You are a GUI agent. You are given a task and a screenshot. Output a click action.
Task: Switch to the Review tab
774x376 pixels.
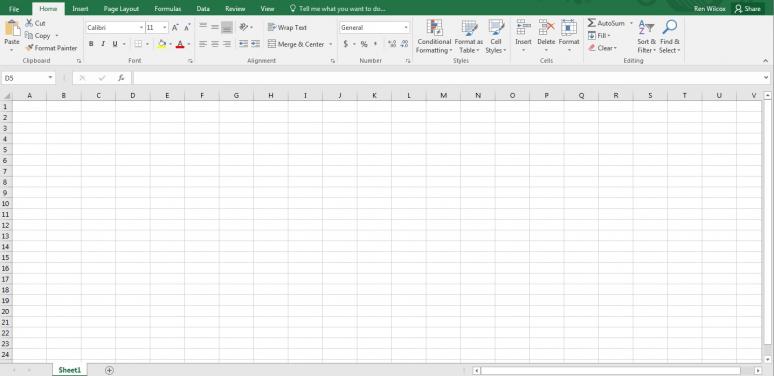235,9
